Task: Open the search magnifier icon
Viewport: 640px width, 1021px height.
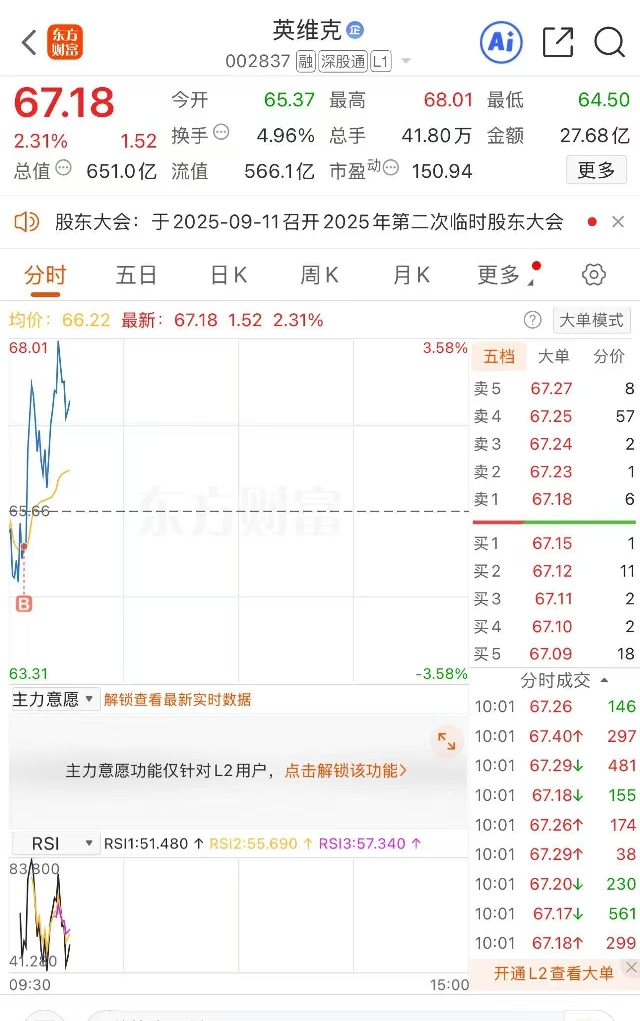Action: point(609,43)
